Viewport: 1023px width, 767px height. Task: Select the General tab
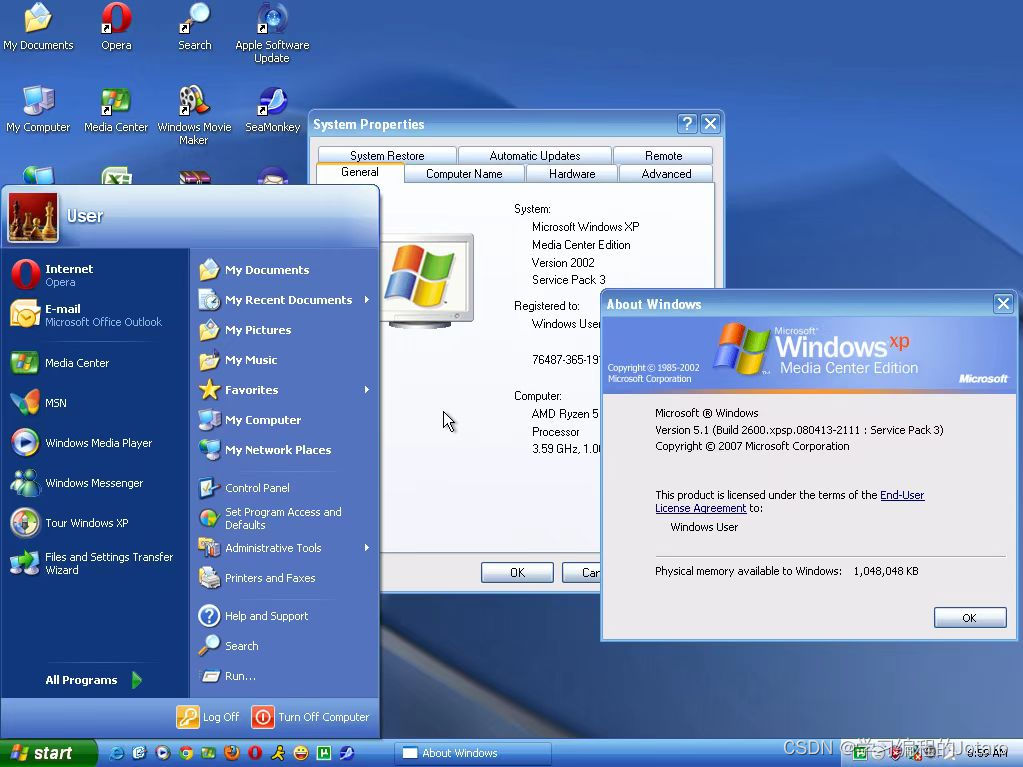point(359,172)
